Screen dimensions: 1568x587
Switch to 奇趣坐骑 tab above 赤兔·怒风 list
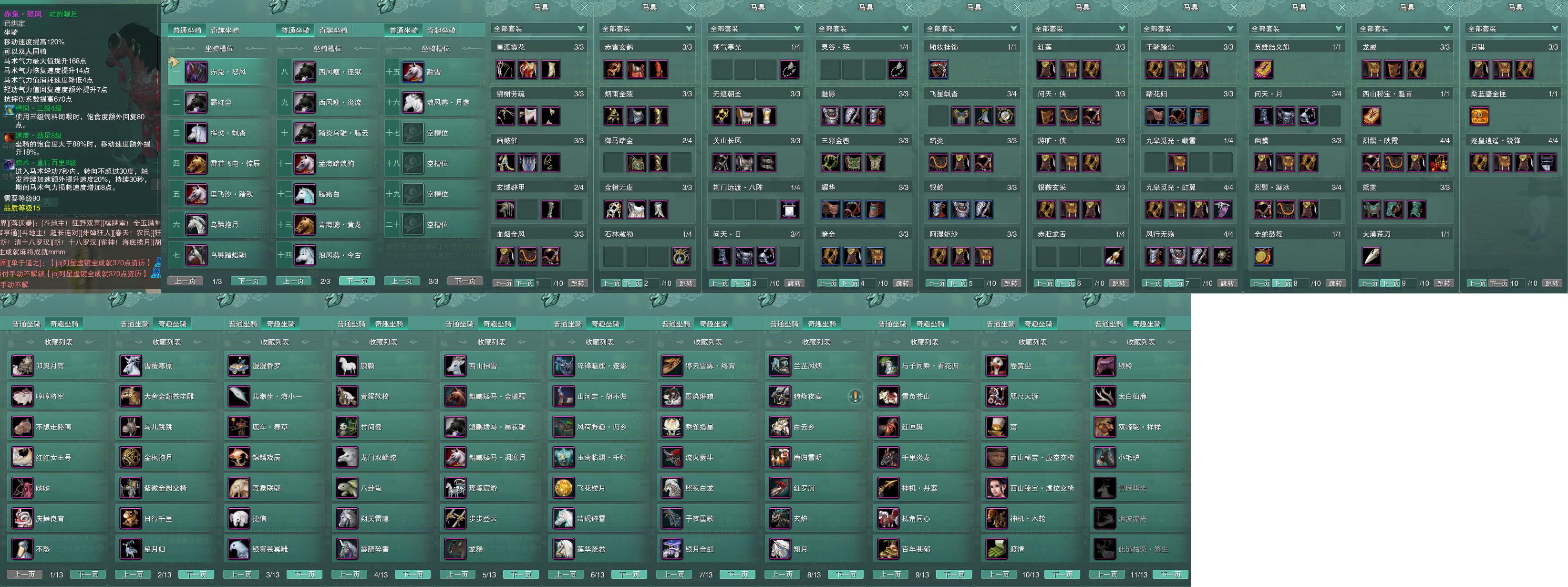pos(225,31)
